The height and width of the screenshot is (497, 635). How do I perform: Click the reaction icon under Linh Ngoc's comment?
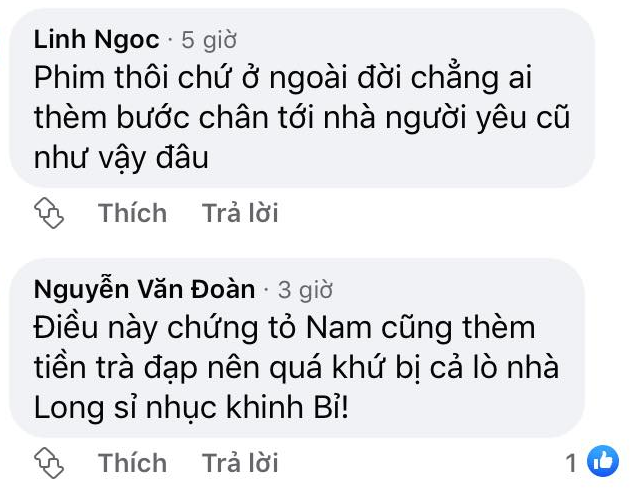[x=49, y=212]
